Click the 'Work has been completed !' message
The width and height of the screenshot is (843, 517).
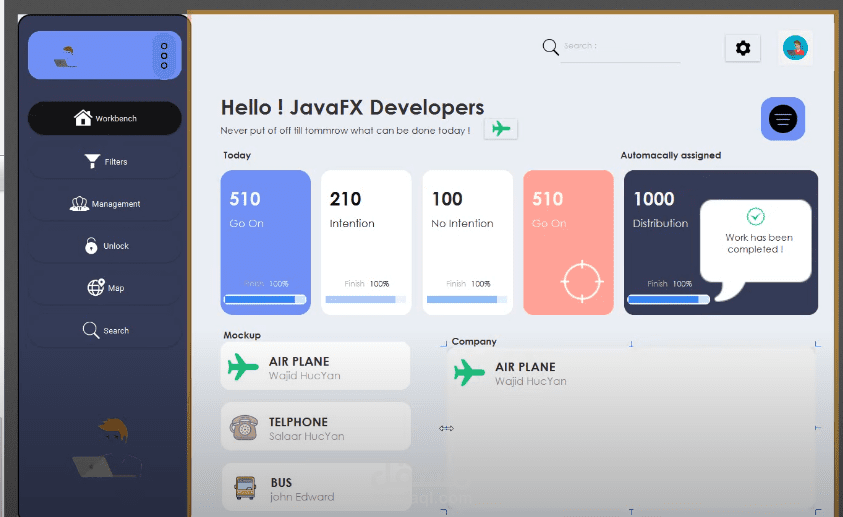(759, 243)
